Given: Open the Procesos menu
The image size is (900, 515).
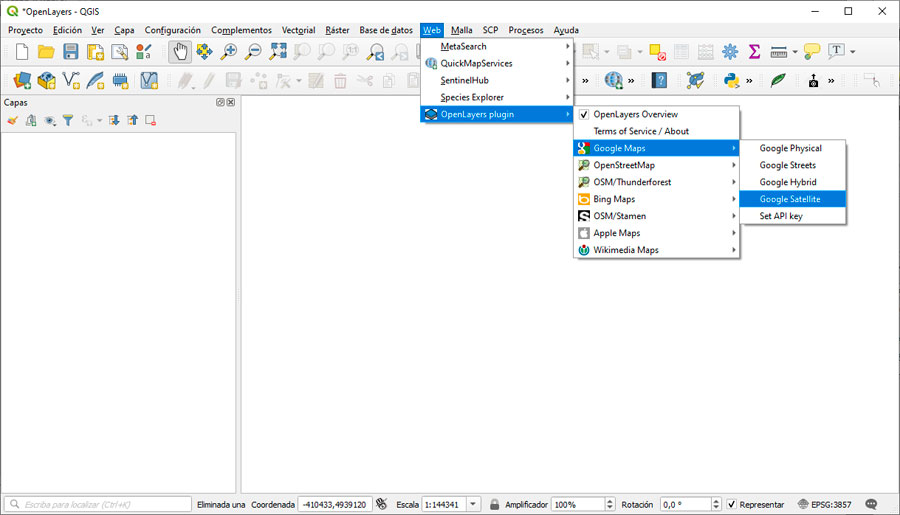Looking at the screenshot, I should [x=526, y=30].
